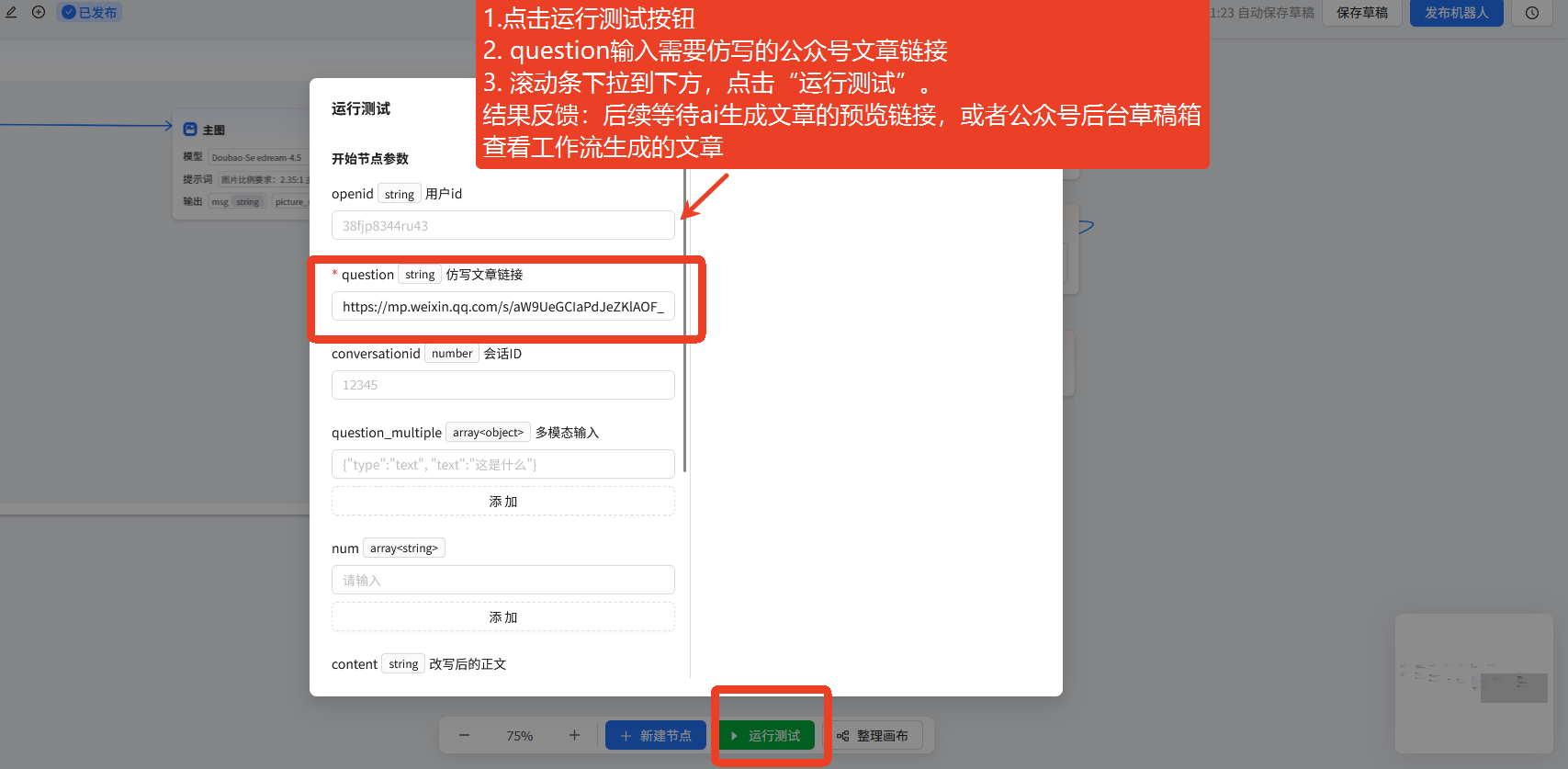Click the 改写后的正文 label
This screenshot has height=769, width=1568.
tap(468, 663)
